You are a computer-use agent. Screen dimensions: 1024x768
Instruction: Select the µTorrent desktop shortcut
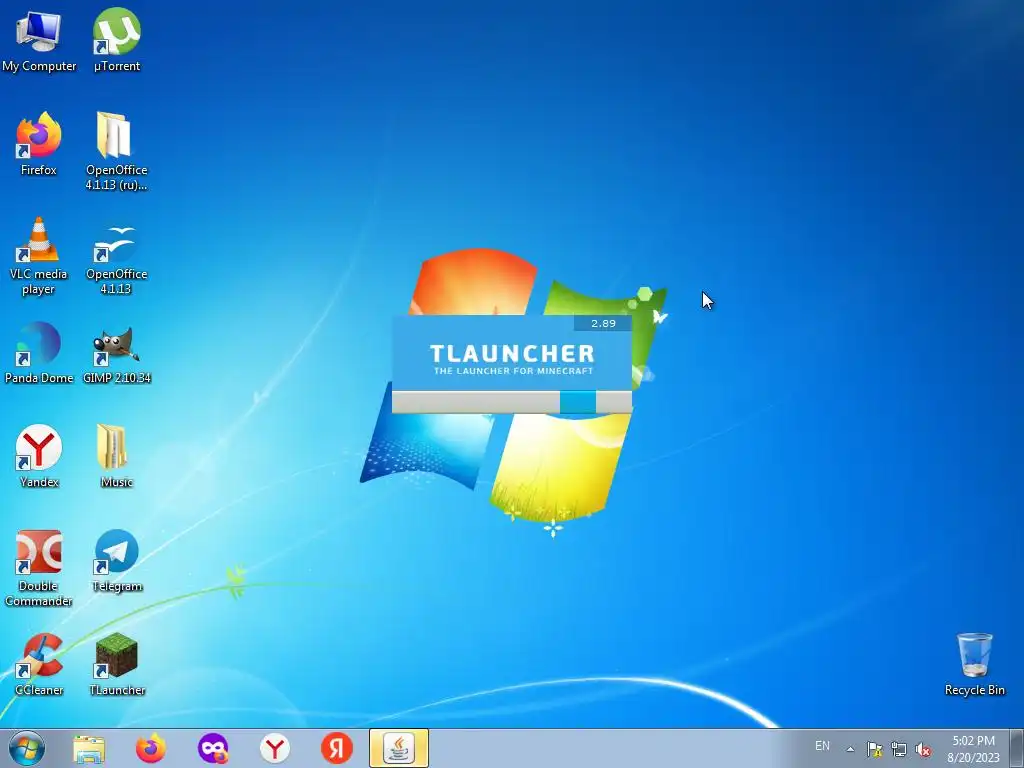pyautogui.click(x=116, y=40)
